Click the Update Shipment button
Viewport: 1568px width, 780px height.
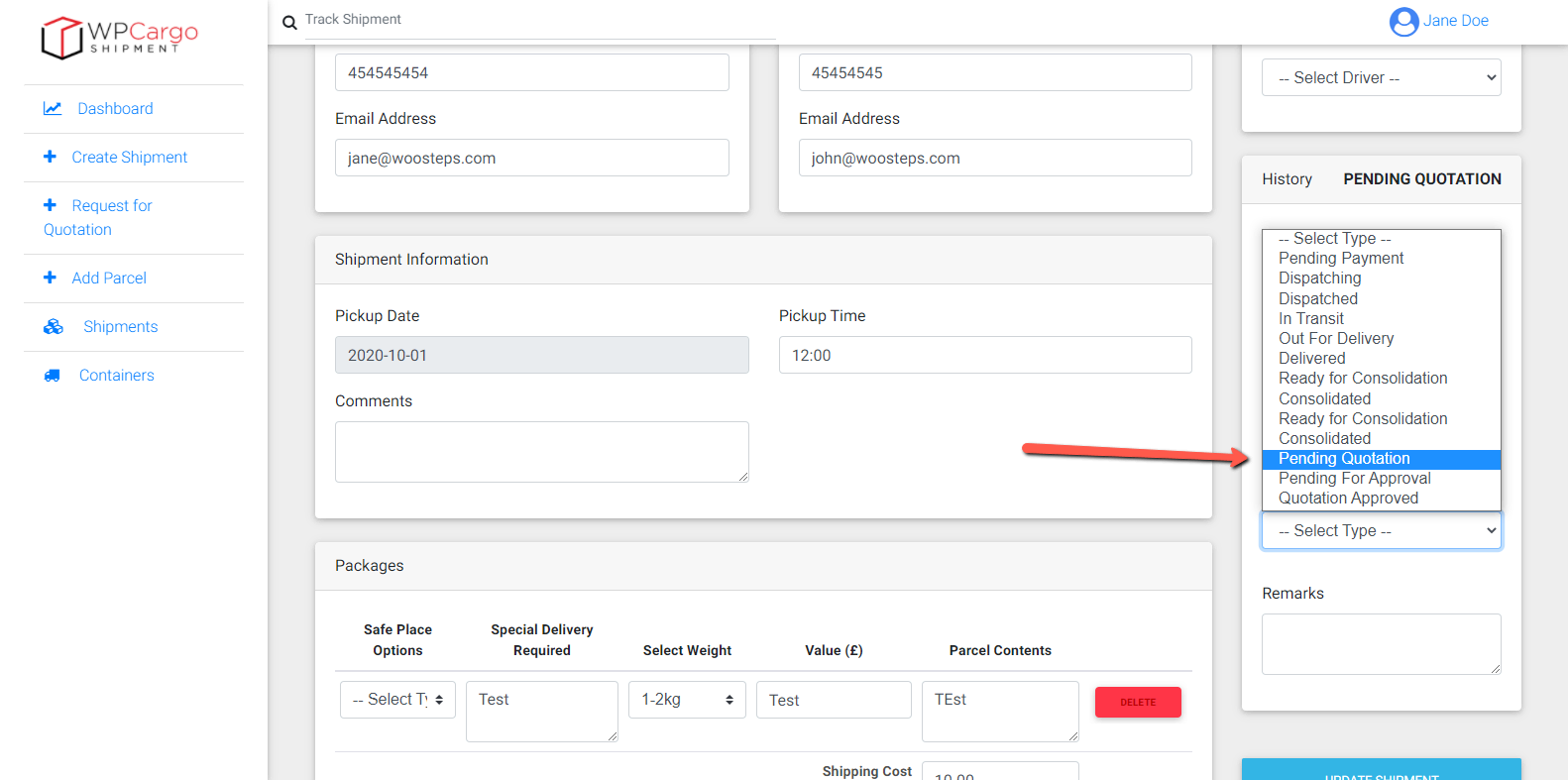tap(1381, 770)
